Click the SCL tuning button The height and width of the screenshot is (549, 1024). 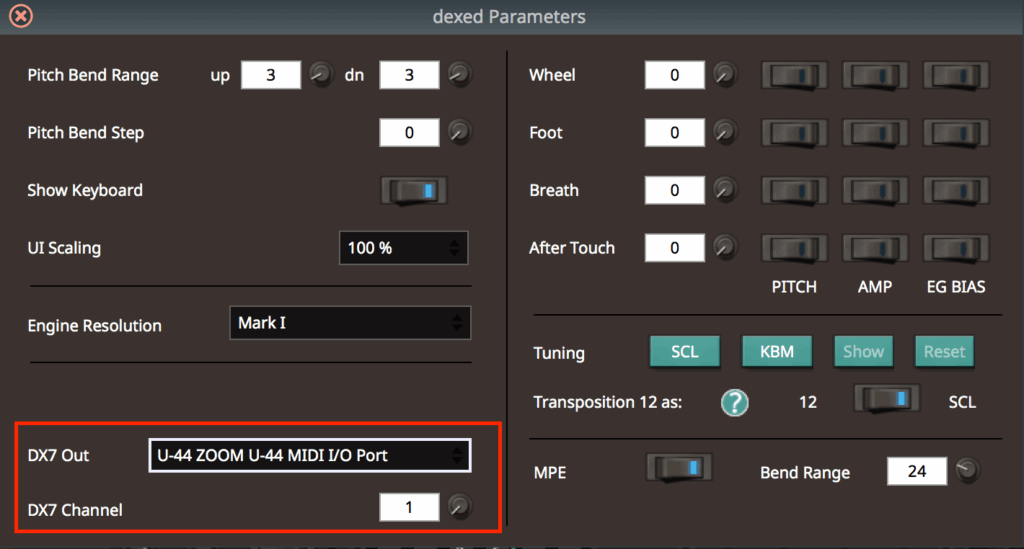[685, 351]
